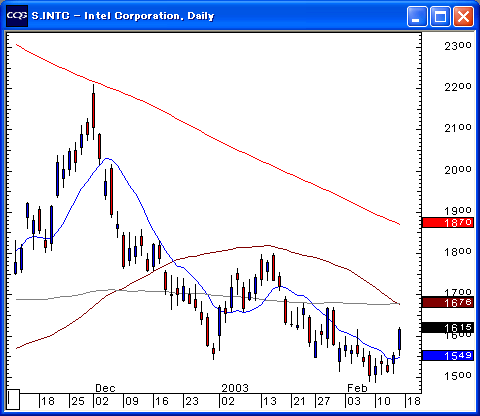
Task: Click the red 1870 moving average label
Action: [448, 222]
